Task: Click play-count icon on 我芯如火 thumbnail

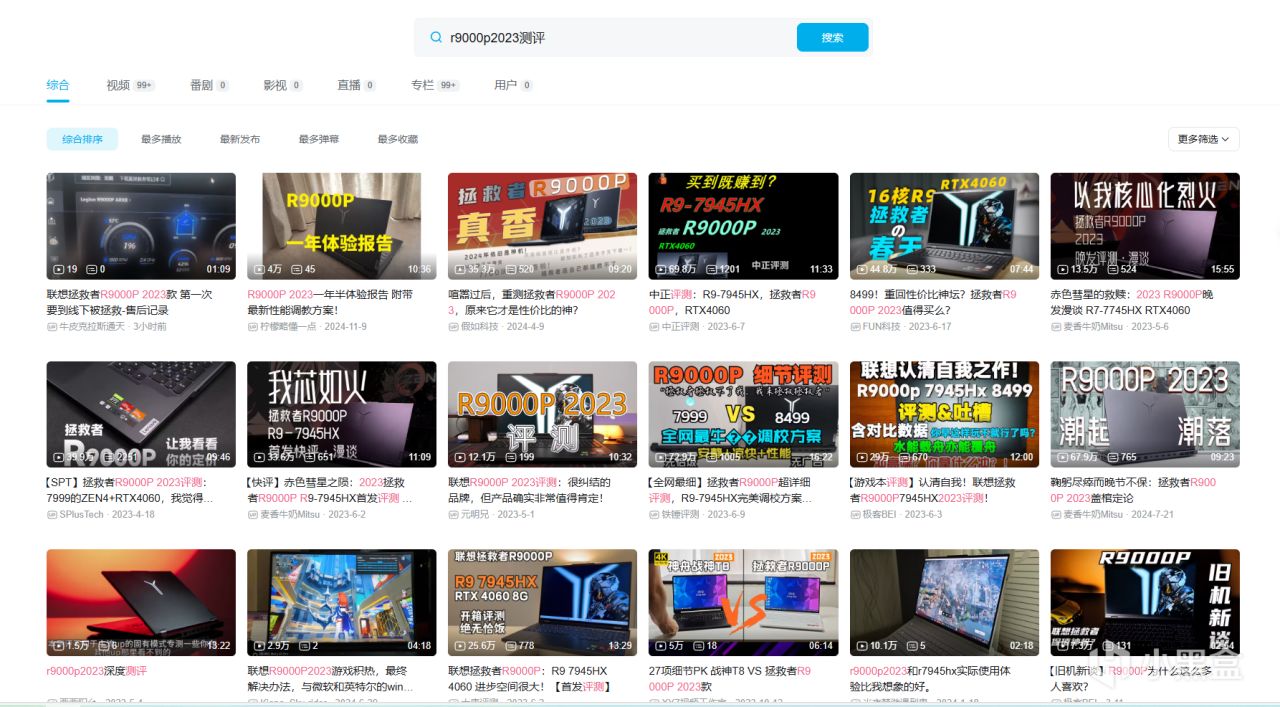Action: point(260,457)
